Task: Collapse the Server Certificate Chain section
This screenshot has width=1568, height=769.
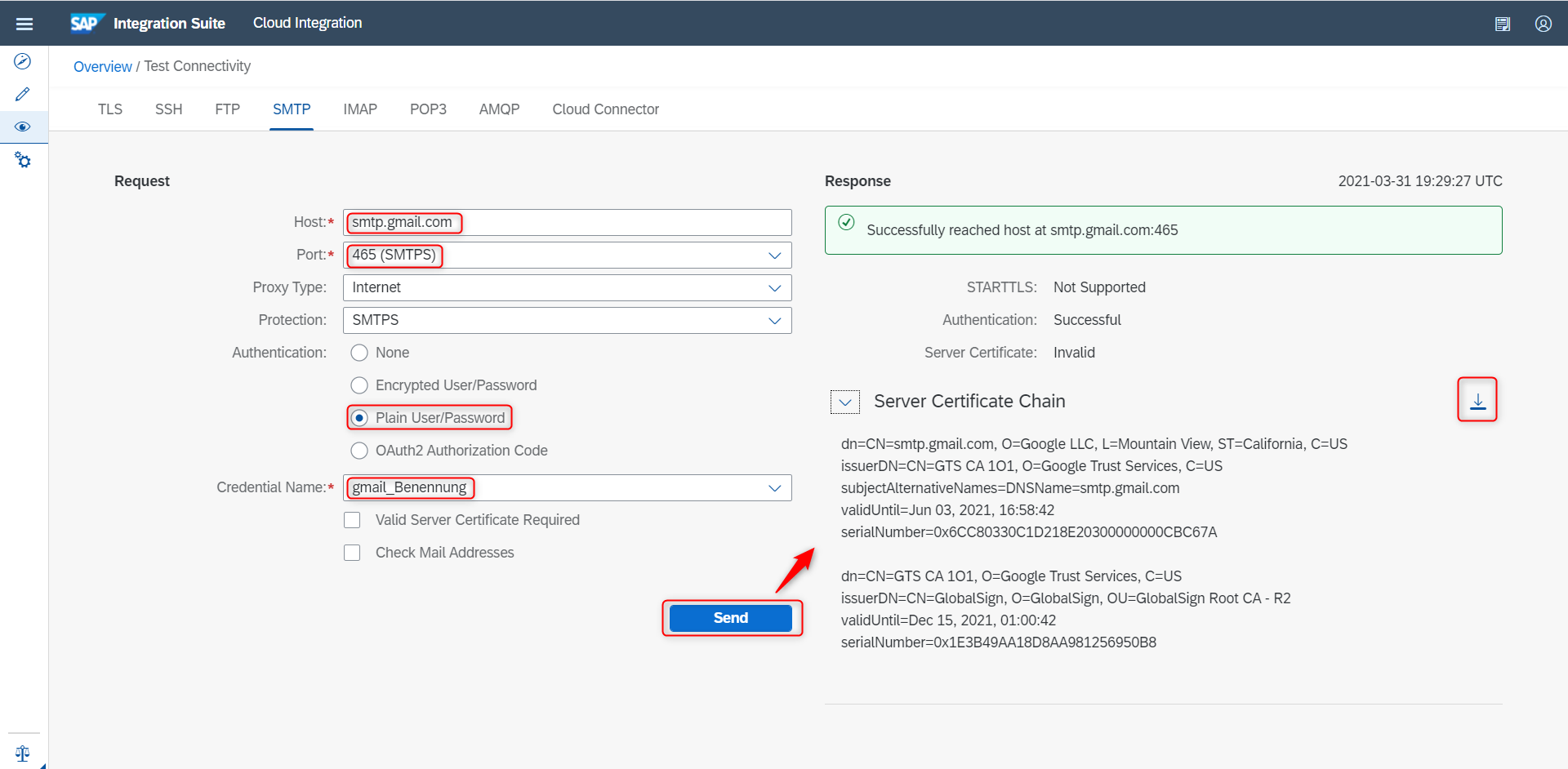Action: pyautogui.click(x=845, y=402)
